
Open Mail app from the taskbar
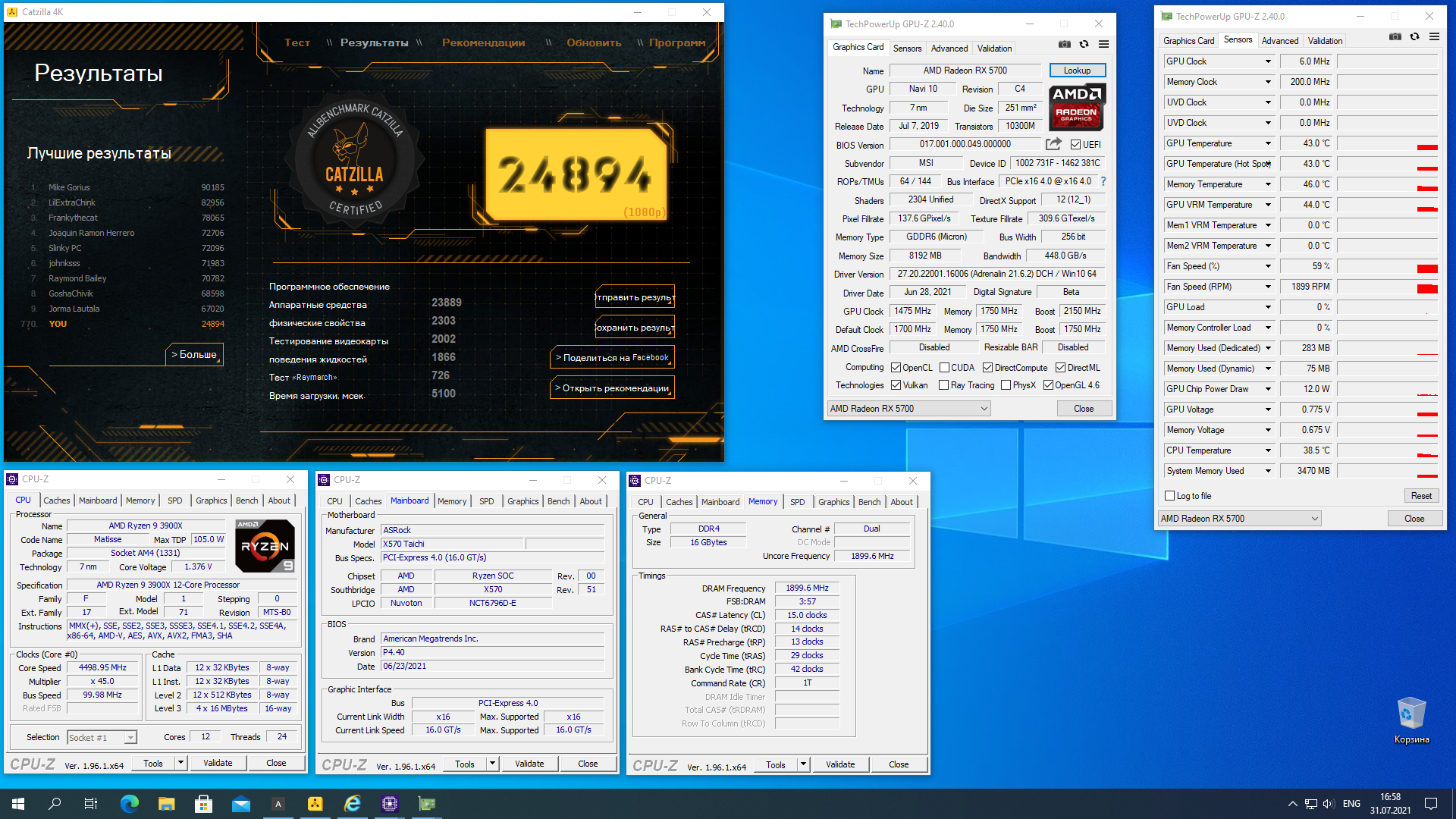point(241,804)
